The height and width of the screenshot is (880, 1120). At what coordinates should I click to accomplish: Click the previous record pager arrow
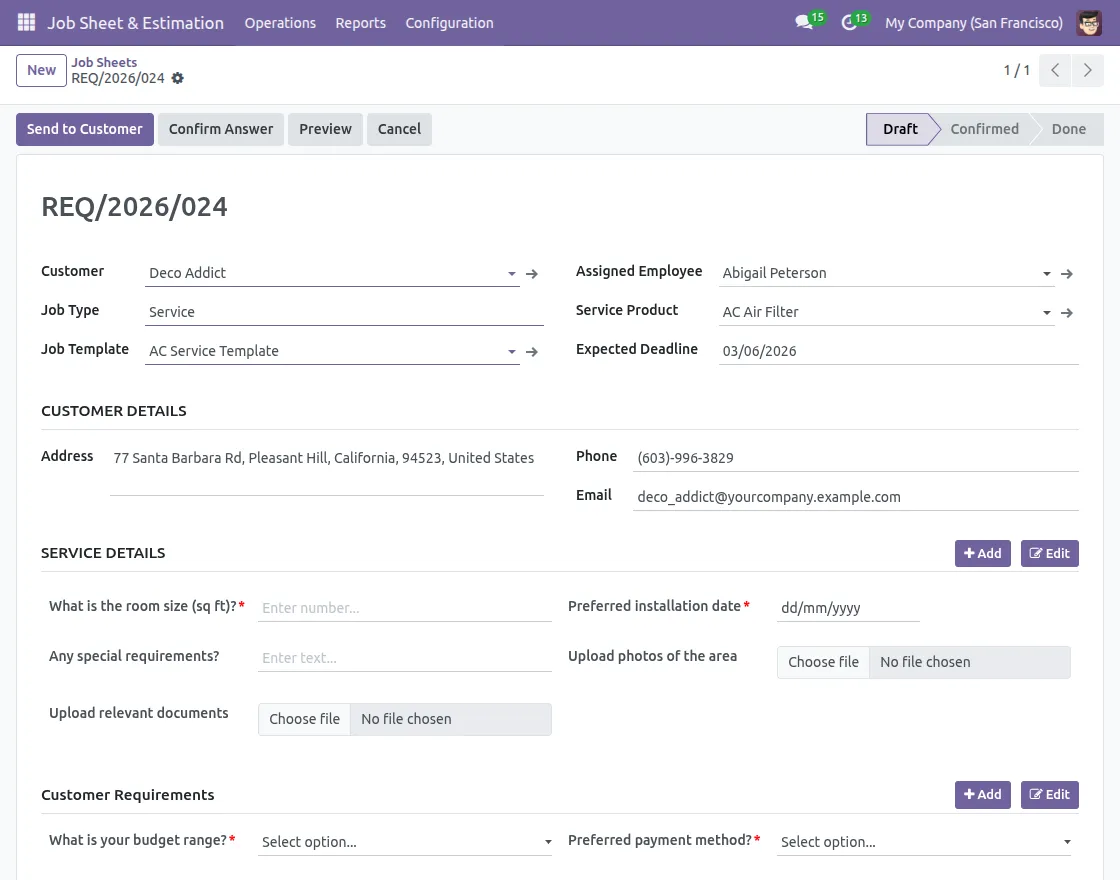pos(1054,70)
